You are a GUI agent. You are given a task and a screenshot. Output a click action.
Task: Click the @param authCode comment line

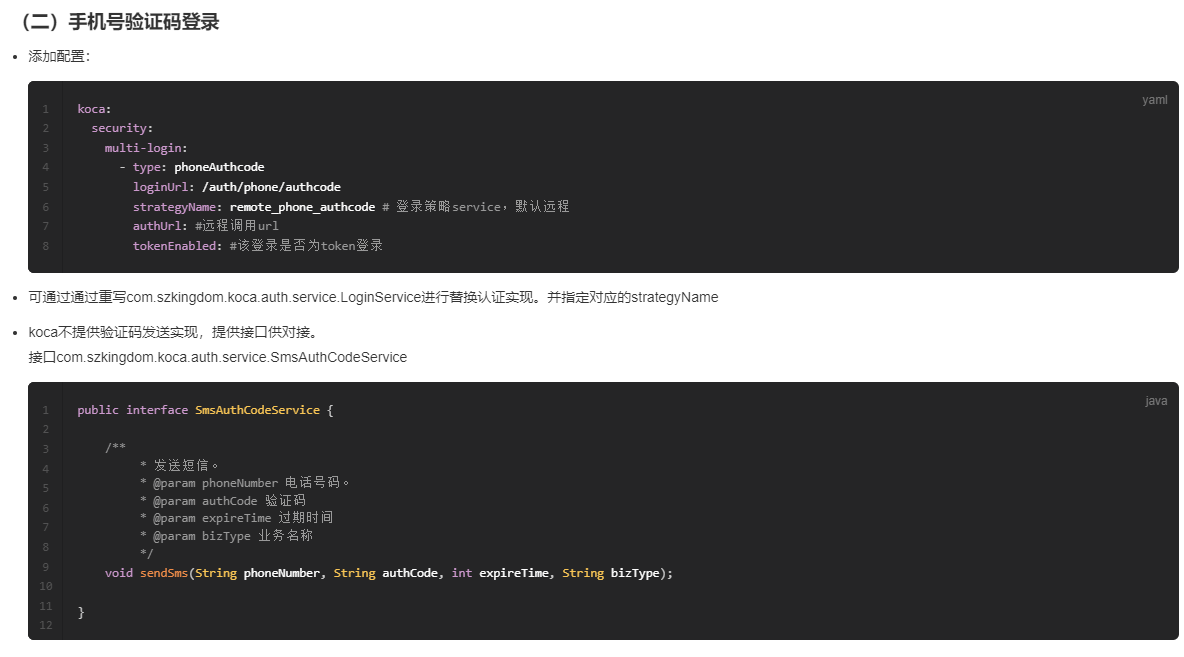(x=229, y=501)
